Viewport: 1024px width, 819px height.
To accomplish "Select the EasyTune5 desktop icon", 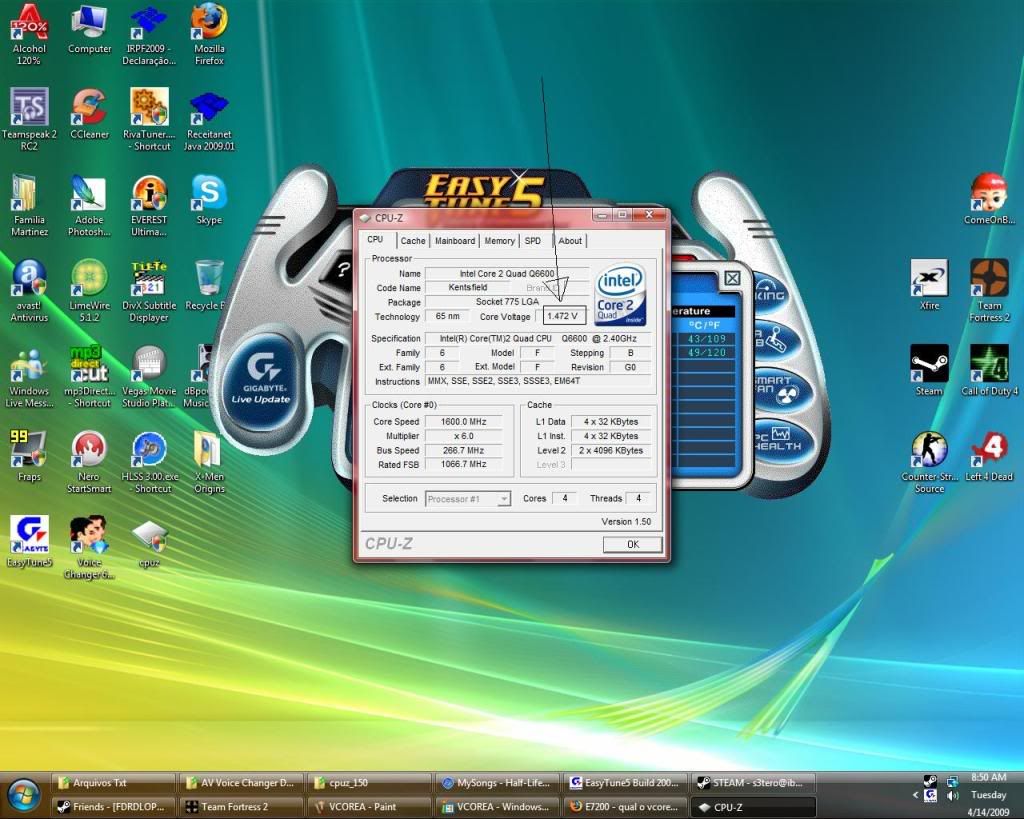I will [29, 542].
